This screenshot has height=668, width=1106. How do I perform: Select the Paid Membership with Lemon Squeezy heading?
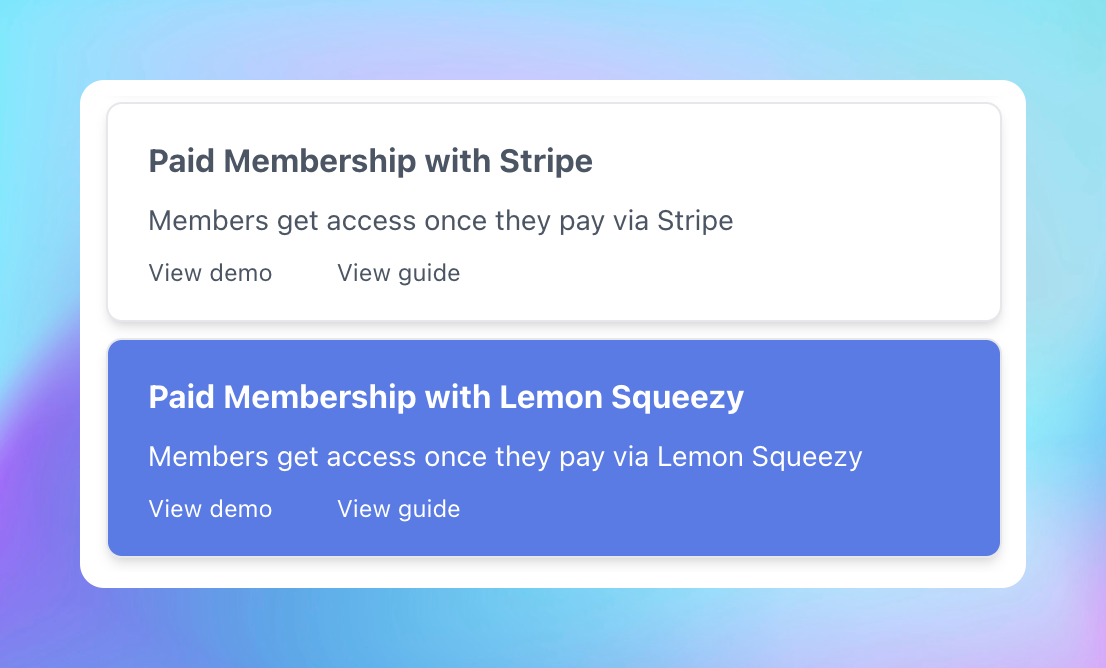[446, 397]
